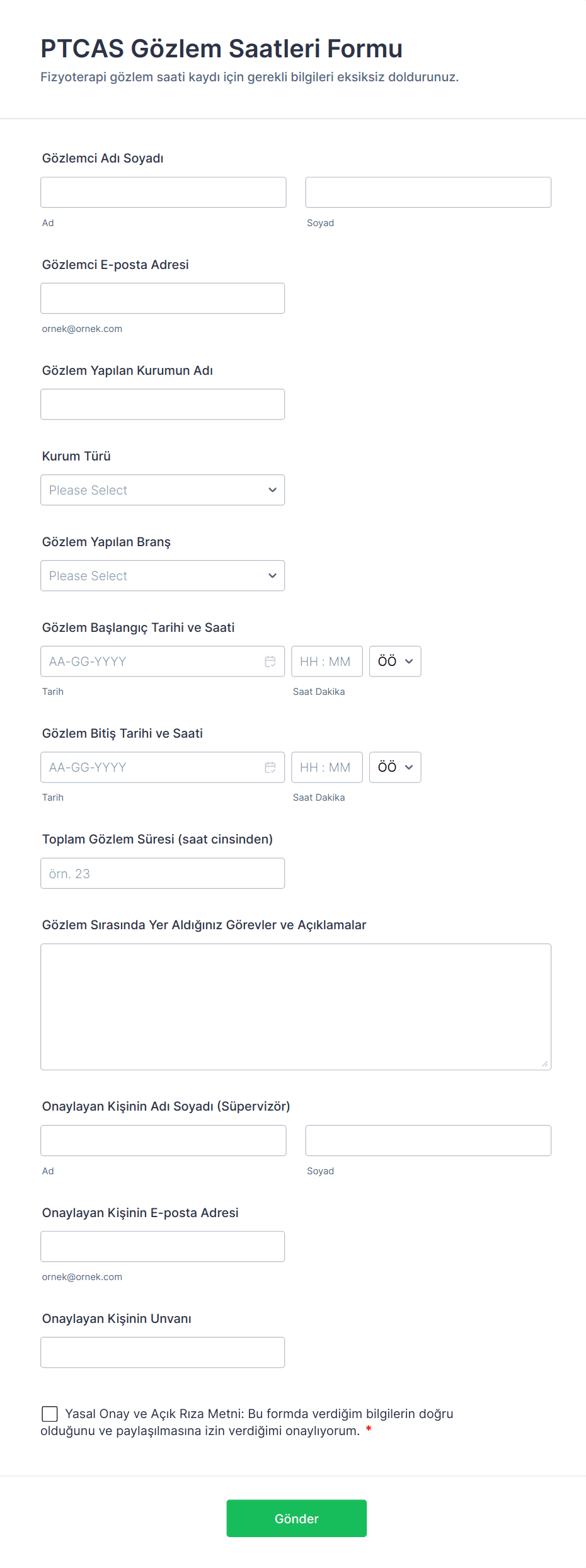Viewport: 586px width, 1568px height.
Task: Click the start date AA-GG-YYYY field
Action: (x=151, y=661)
